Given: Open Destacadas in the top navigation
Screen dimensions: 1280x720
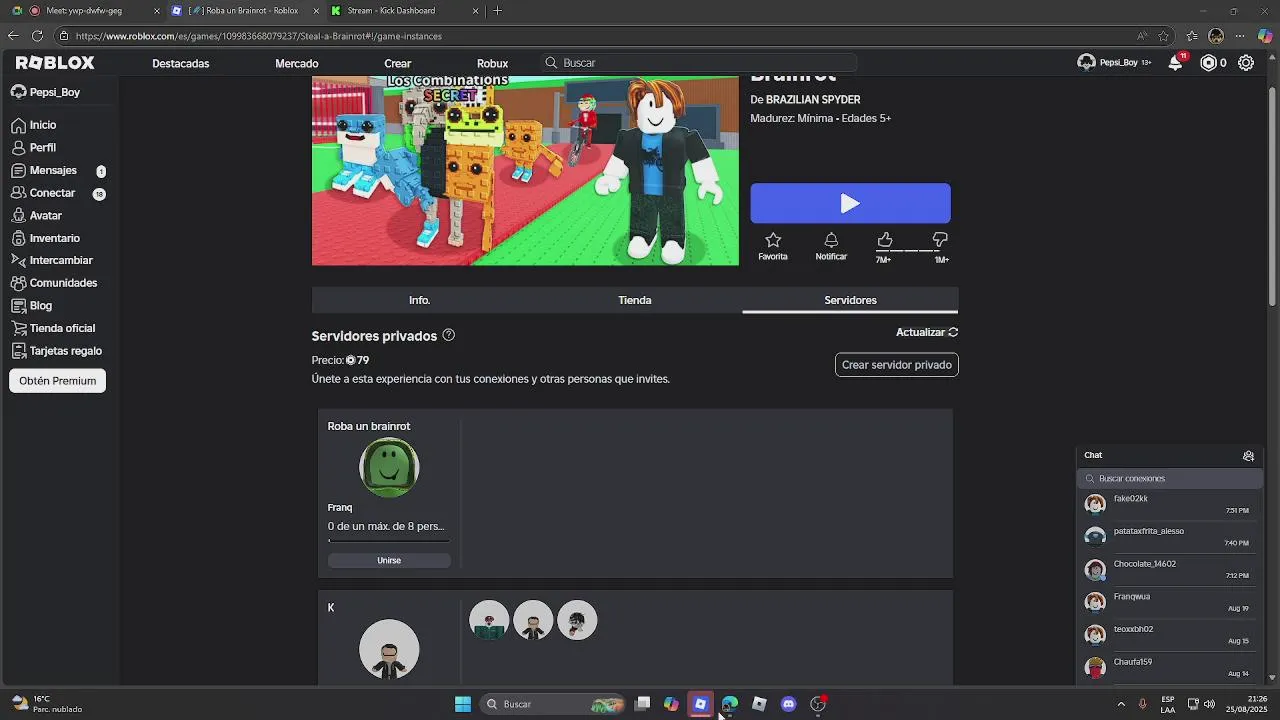Looking at the screenshot, I should click(181, 63).
